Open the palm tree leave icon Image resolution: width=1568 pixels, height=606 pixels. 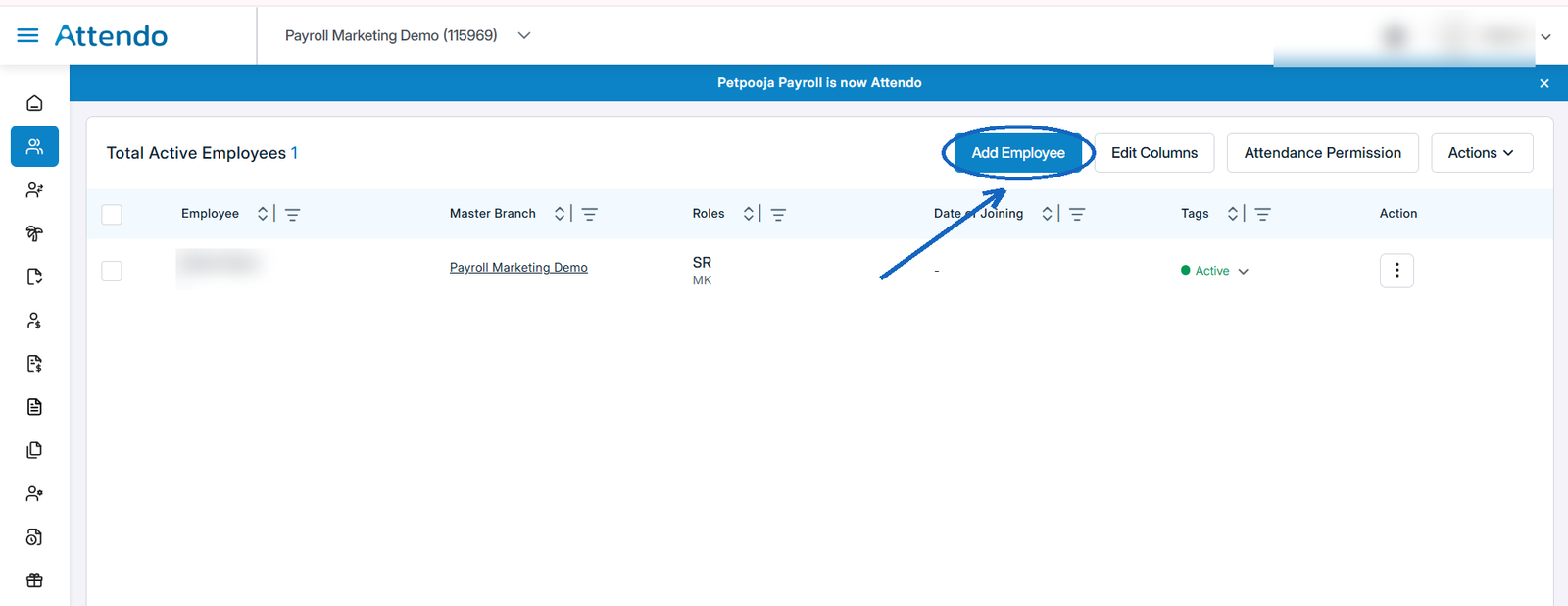click(34, 233)
